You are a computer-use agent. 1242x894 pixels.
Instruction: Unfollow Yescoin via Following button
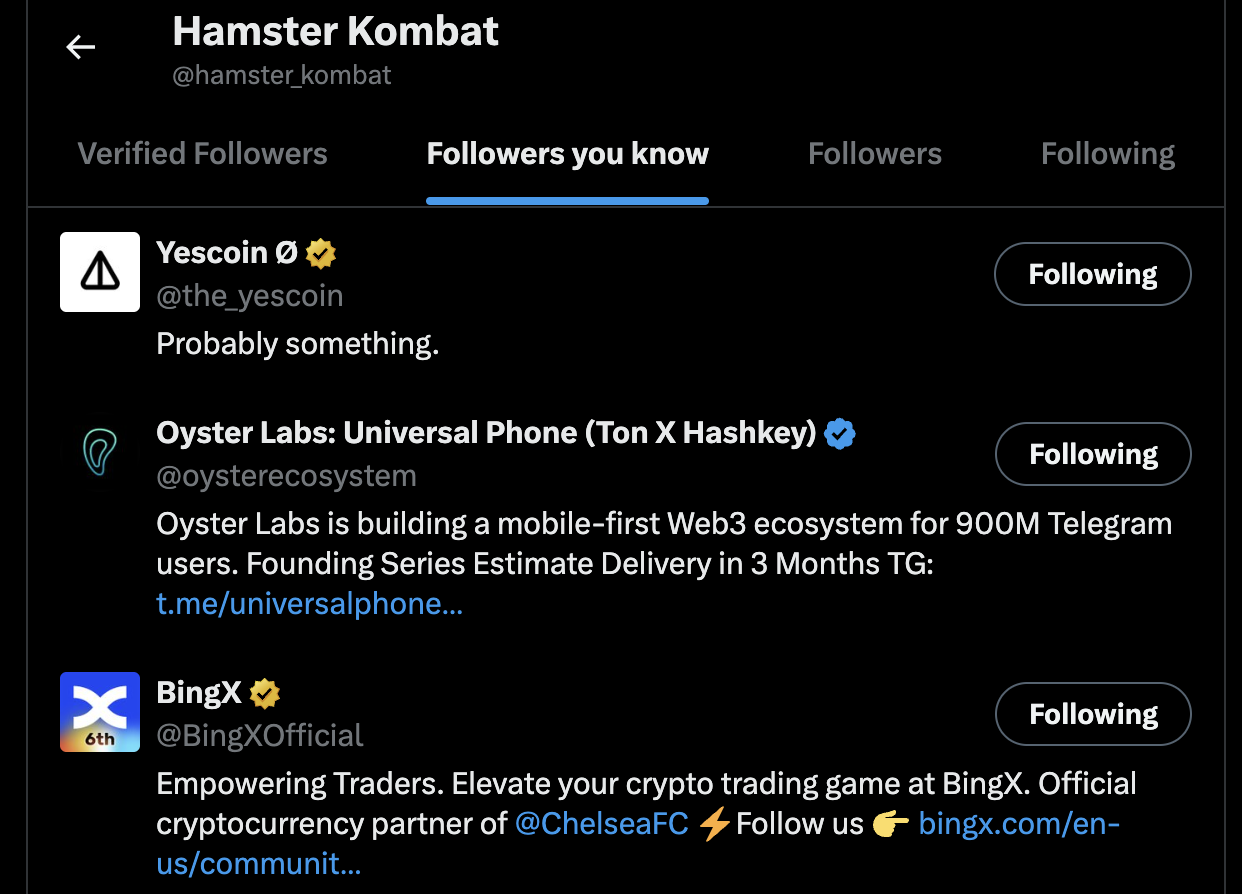coord(1092,274)
